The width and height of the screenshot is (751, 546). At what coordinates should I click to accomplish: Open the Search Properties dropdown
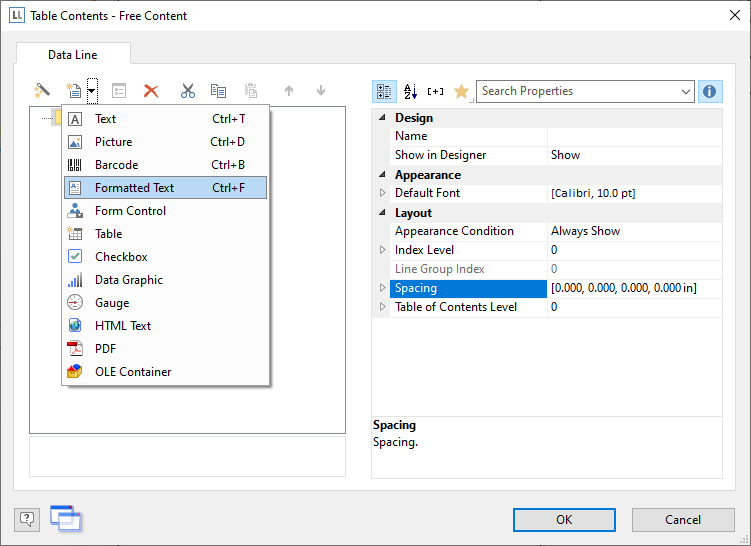point(686,91)
